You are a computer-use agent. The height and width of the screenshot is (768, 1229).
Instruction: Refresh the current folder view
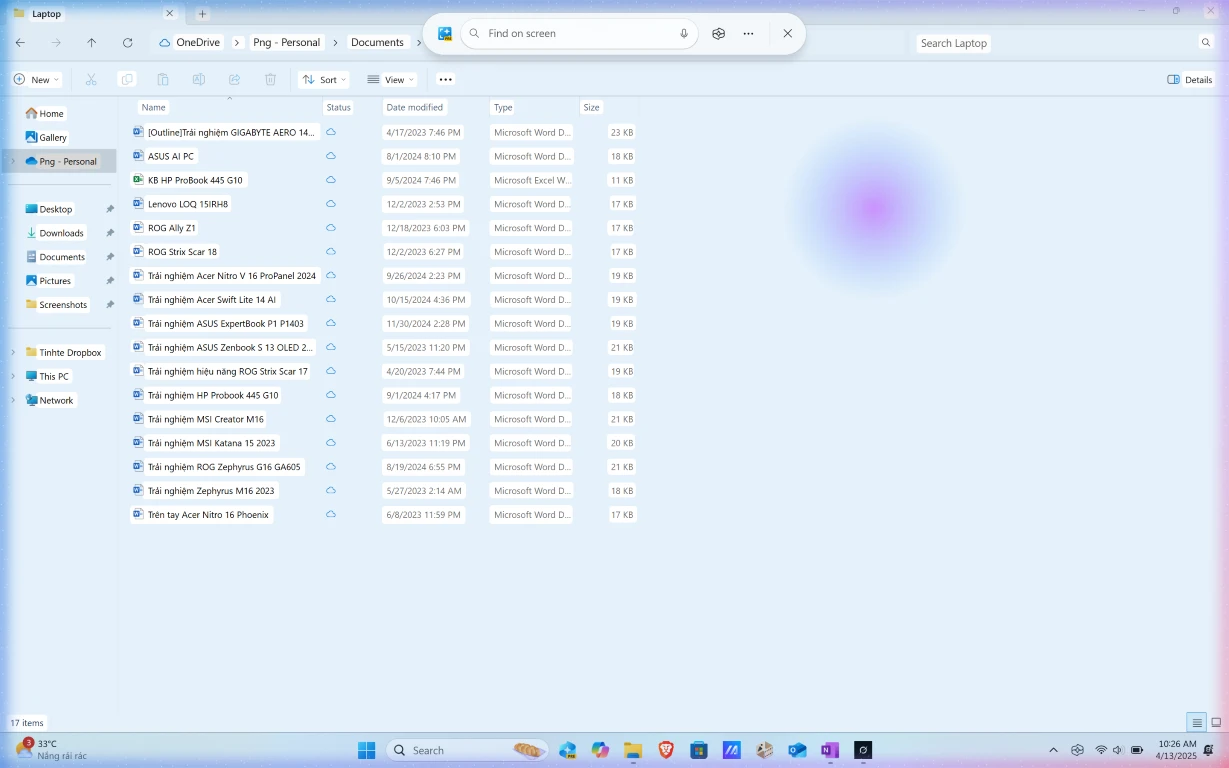(127, 43)
